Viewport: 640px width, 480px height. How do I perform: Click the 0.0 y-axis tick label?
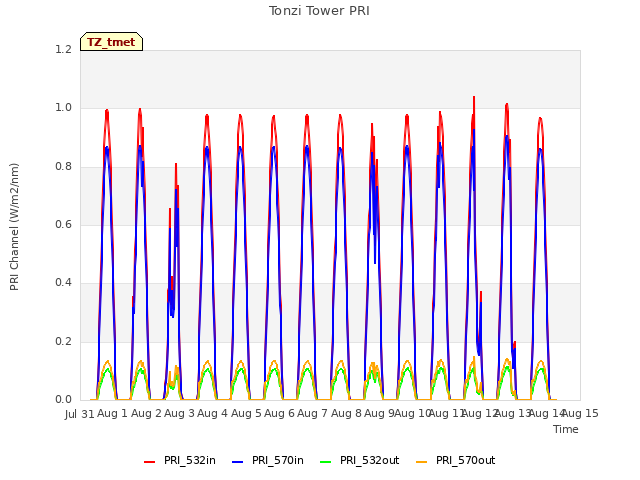64,400
